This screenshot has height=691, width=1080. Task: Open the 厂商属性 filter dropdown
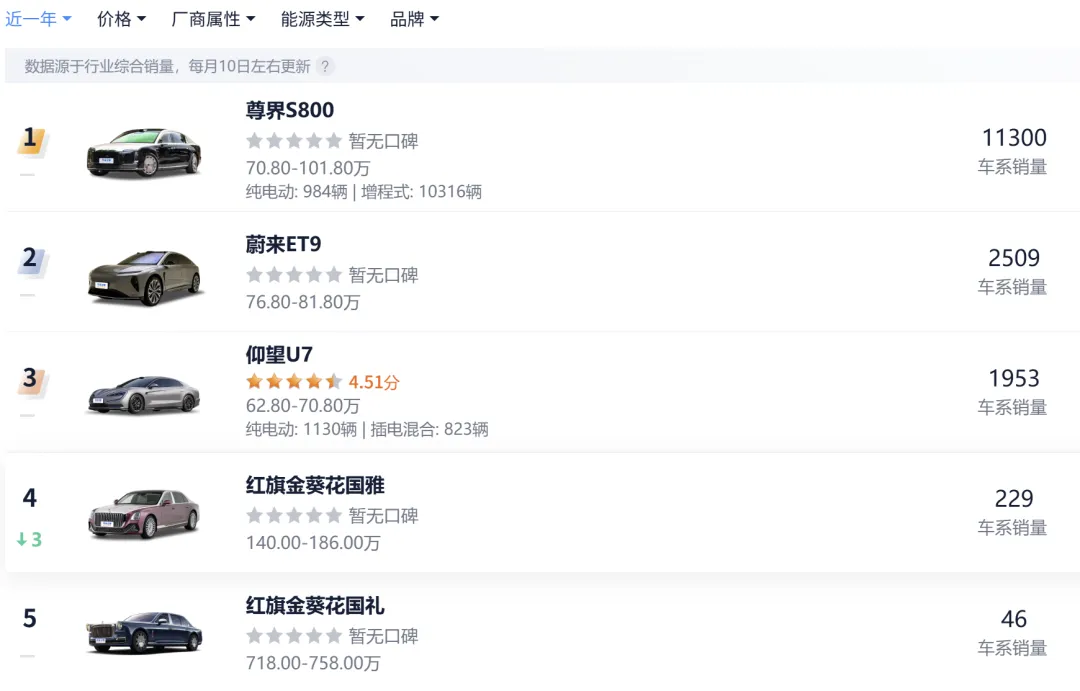[x=213, y=19]
